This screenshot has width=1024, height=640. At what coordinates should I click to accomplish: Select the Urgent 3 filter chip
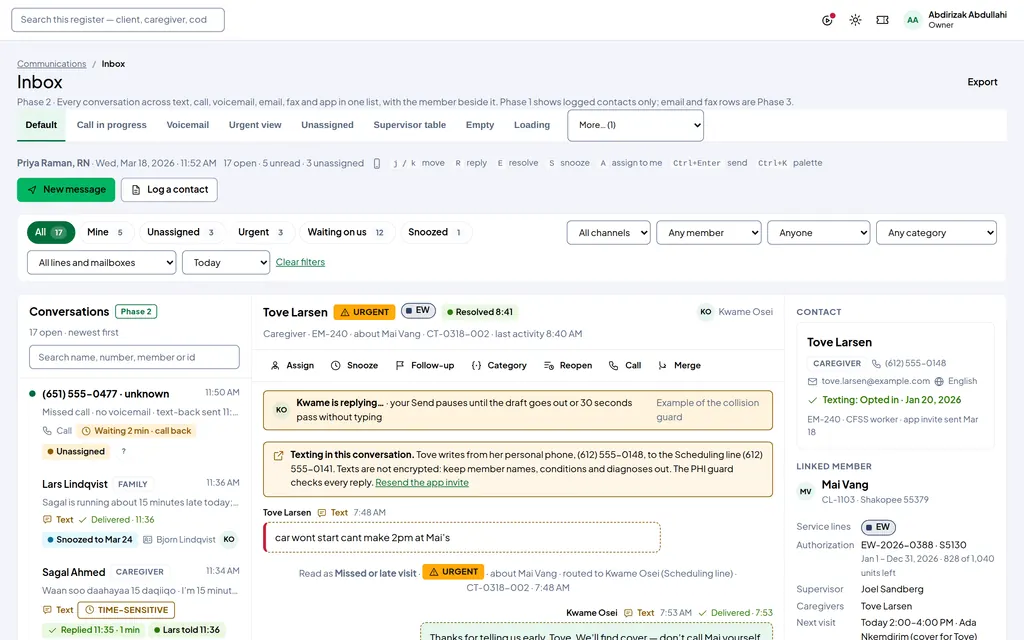tap(261, 232)
